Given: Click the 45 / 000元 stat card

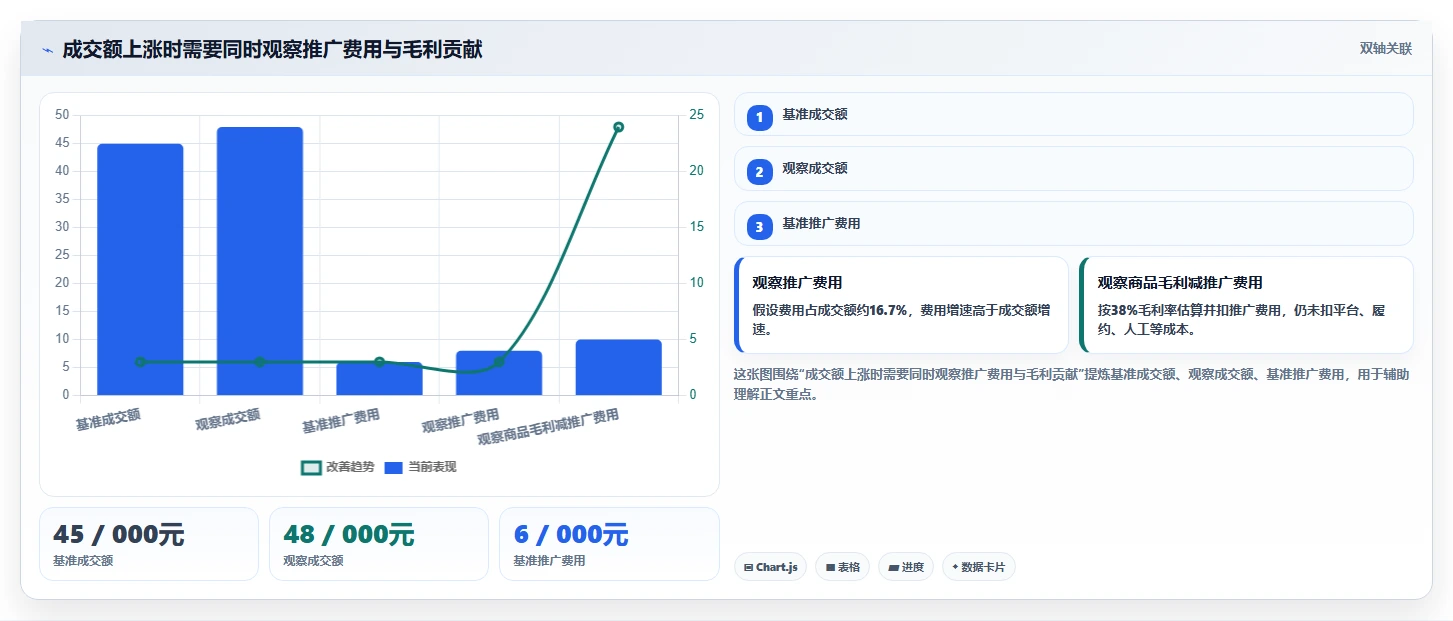Looking at the screenshot, I should click(x=149, y=544).
